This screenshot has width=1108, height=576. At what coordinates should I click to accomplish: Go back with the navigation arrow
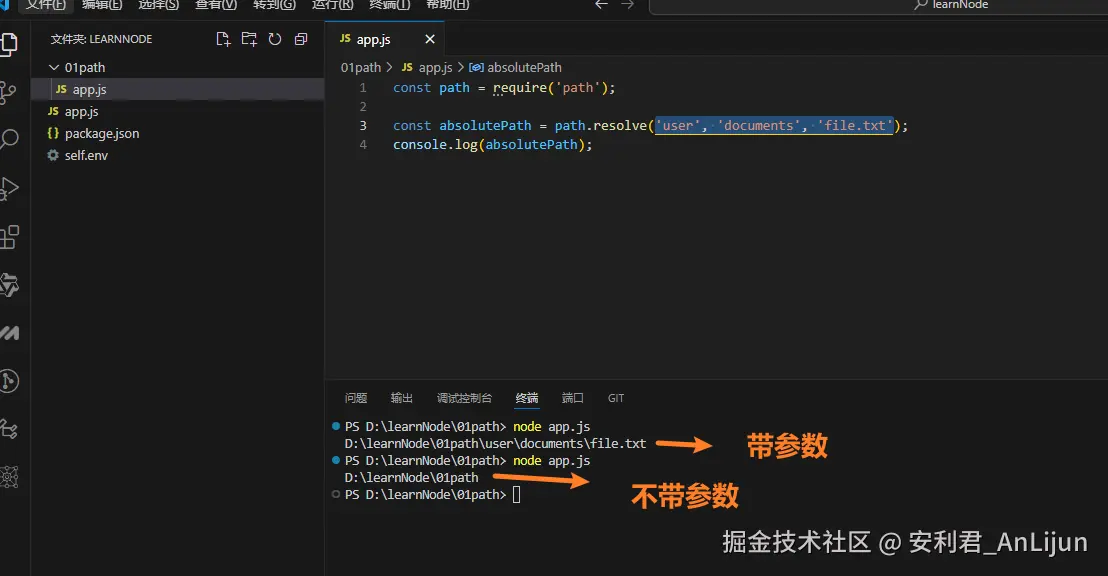point(601,5)
